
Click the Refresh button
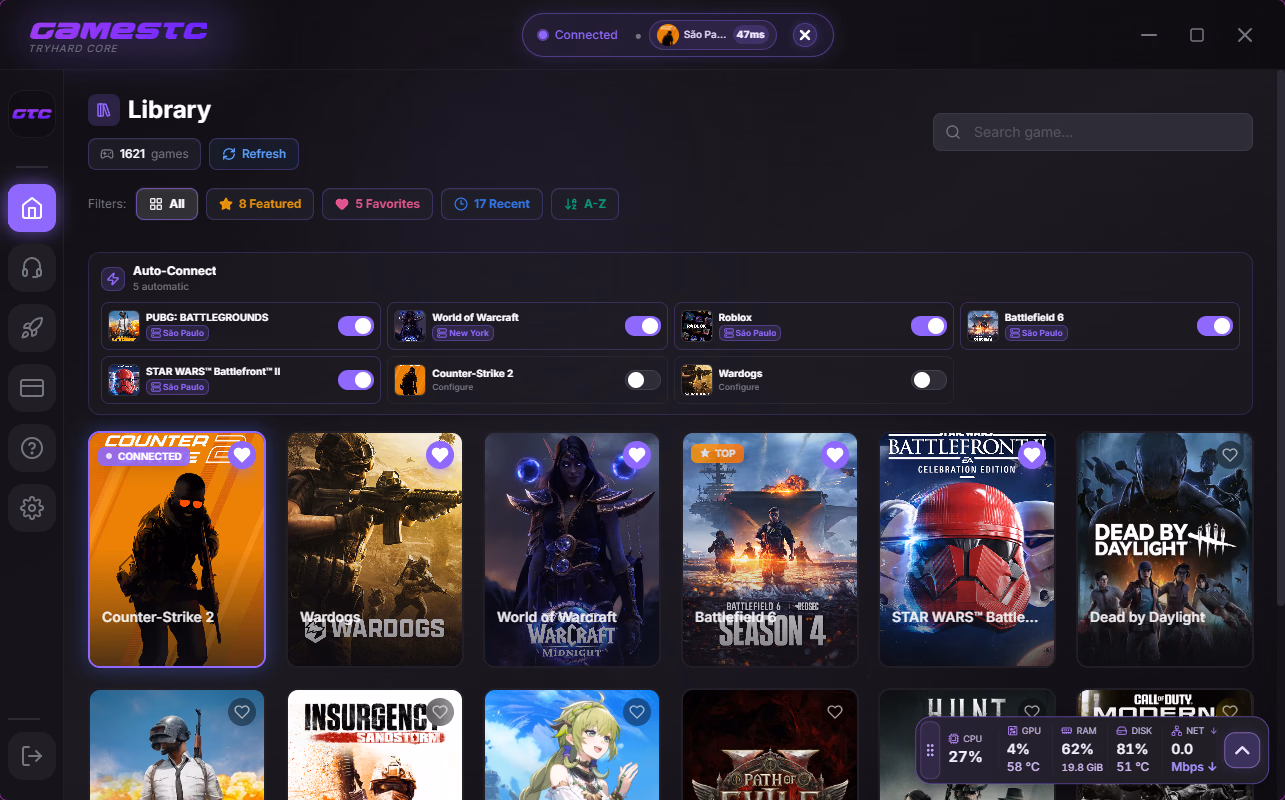point(254,154)
